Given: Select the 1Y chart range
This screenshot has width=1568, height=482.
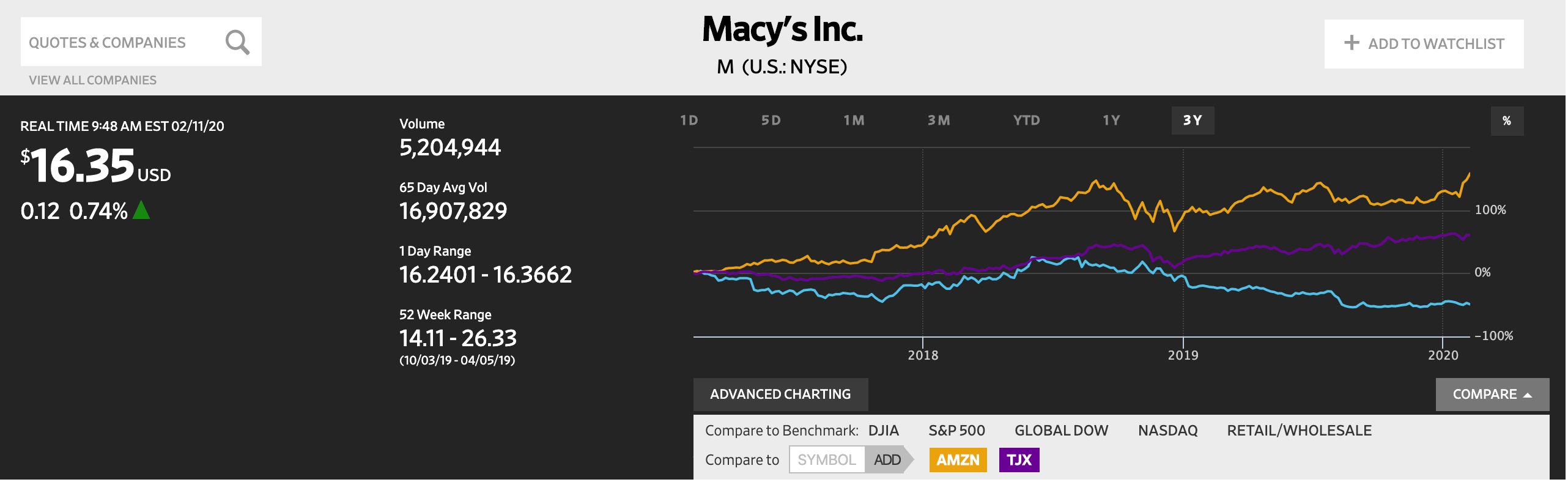Looking at the screenshot, I should pyautogui.click(x=1111, y=120).
